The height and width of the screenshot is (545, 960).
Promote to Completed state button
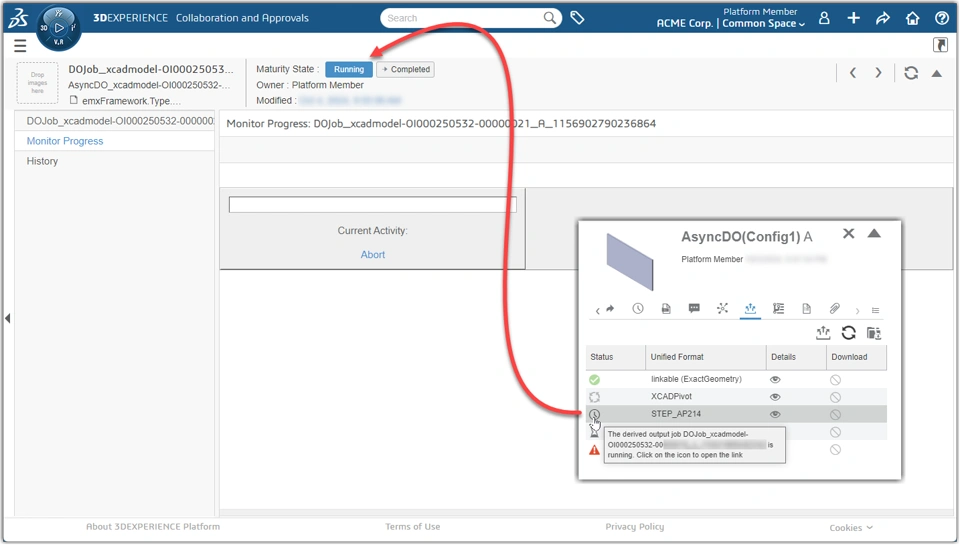point(405,69)
